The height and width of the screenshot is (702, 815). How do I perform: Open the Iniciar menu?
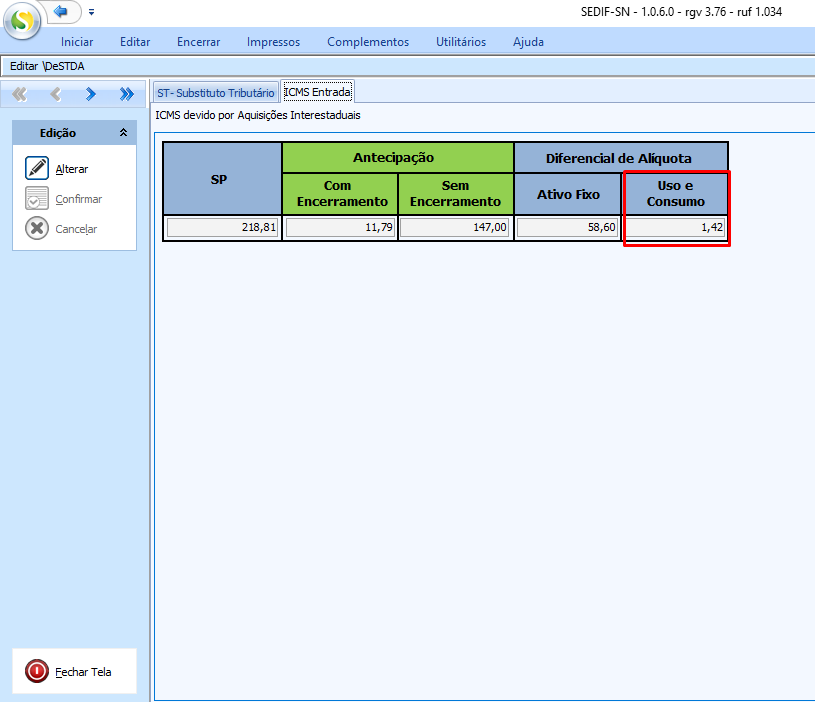click(77, 42)
